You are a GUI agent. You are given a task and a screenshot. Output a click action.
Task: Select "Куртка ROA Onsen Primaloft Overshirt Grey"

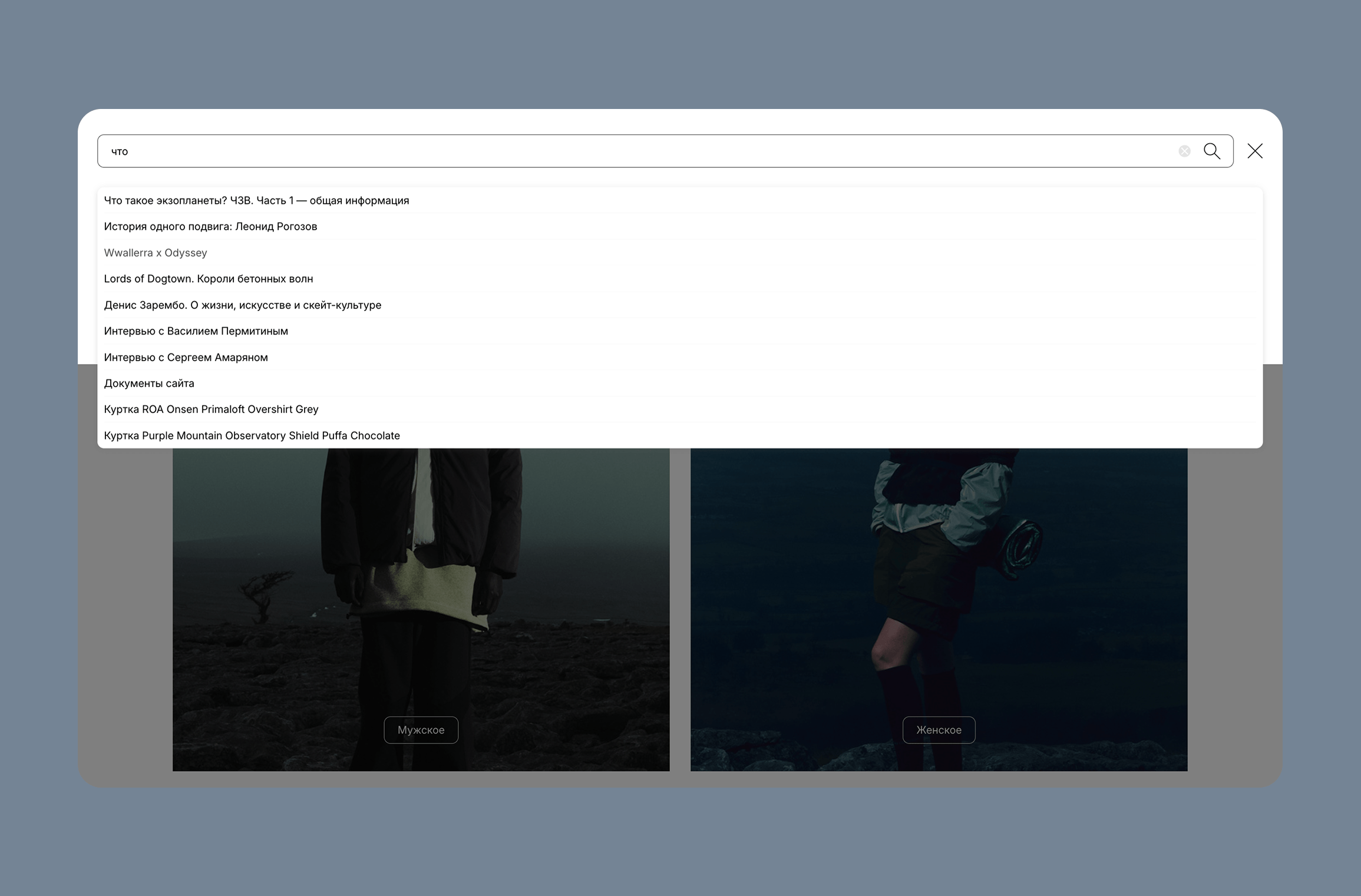211,409
